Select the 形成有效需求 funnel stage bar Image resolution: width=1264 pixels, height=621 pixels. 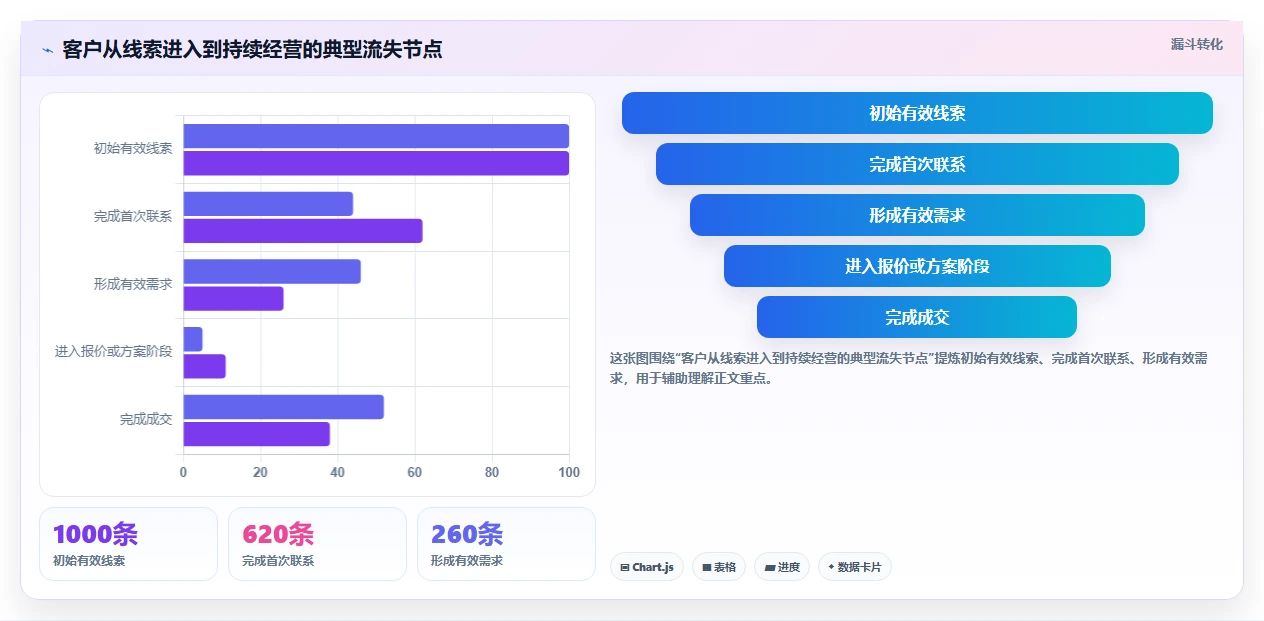pos(917,215)
